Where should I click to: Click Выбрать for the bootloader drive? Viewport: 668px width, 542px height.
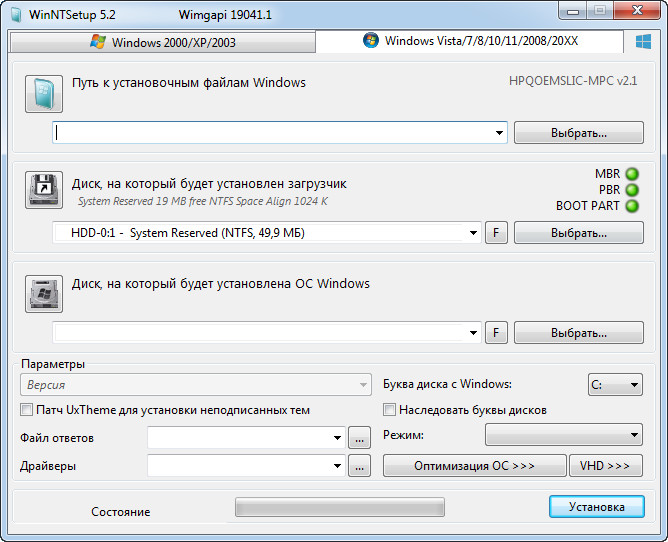(x=579, y=233)
